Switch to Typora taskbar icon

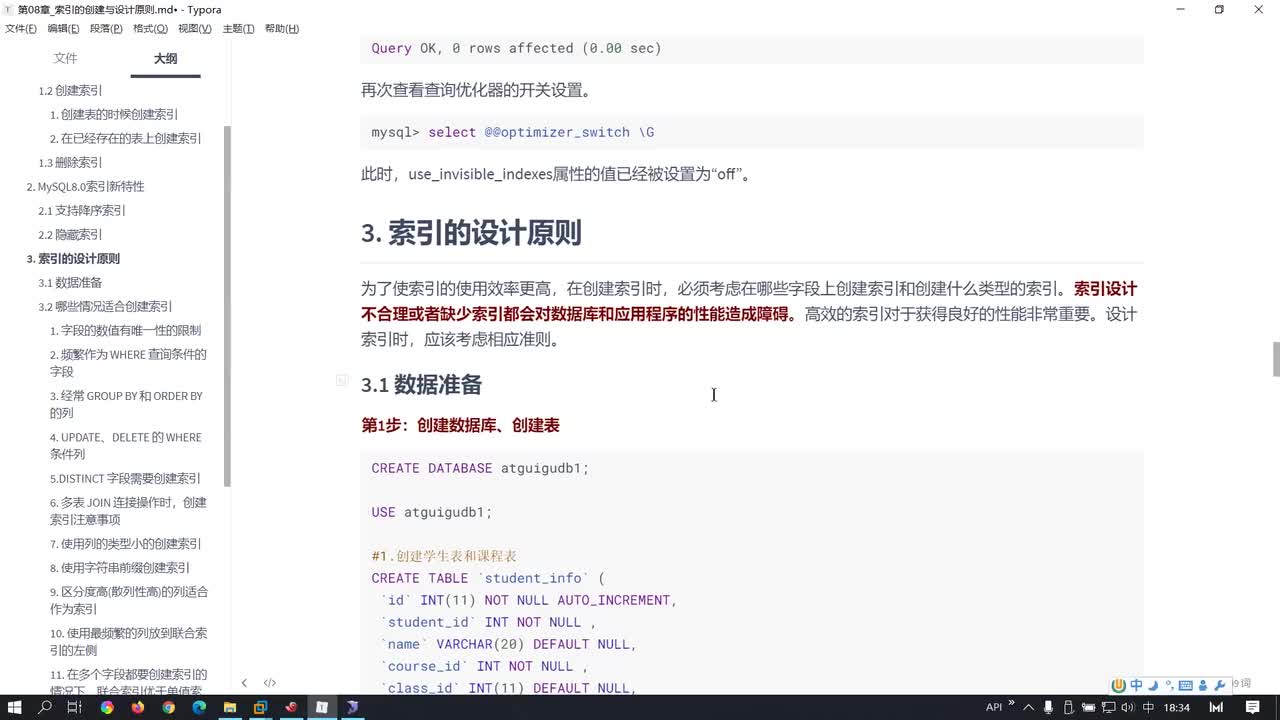(322, 707)
